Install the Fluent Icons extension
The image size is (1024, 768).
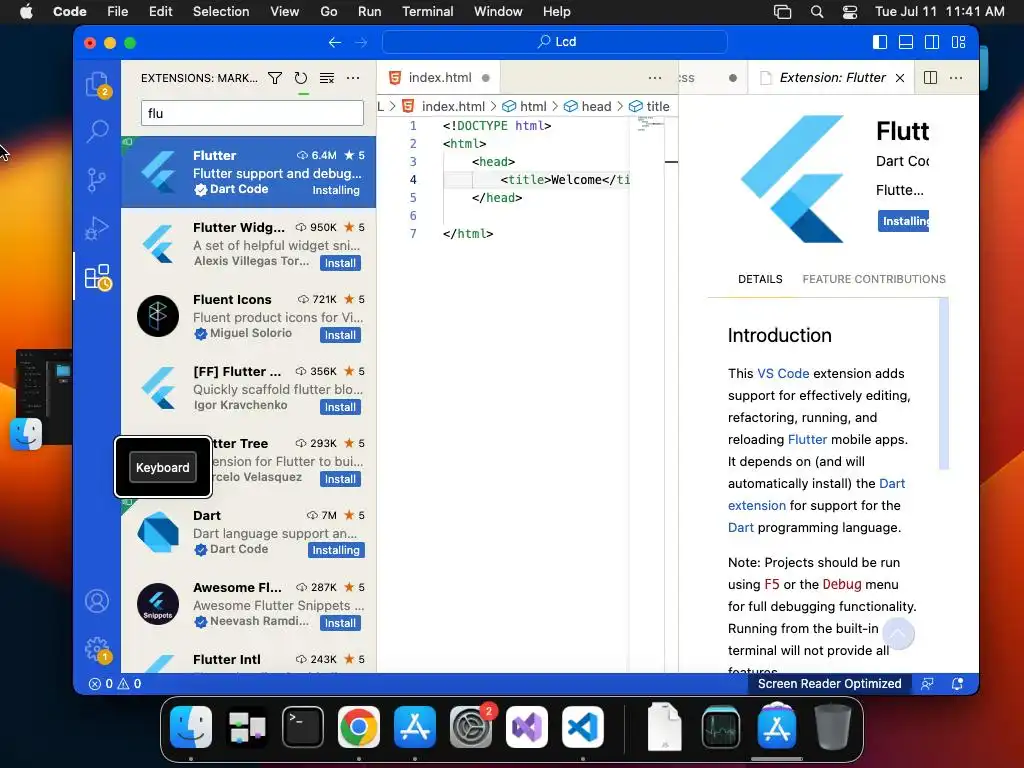tap(340, 335)
